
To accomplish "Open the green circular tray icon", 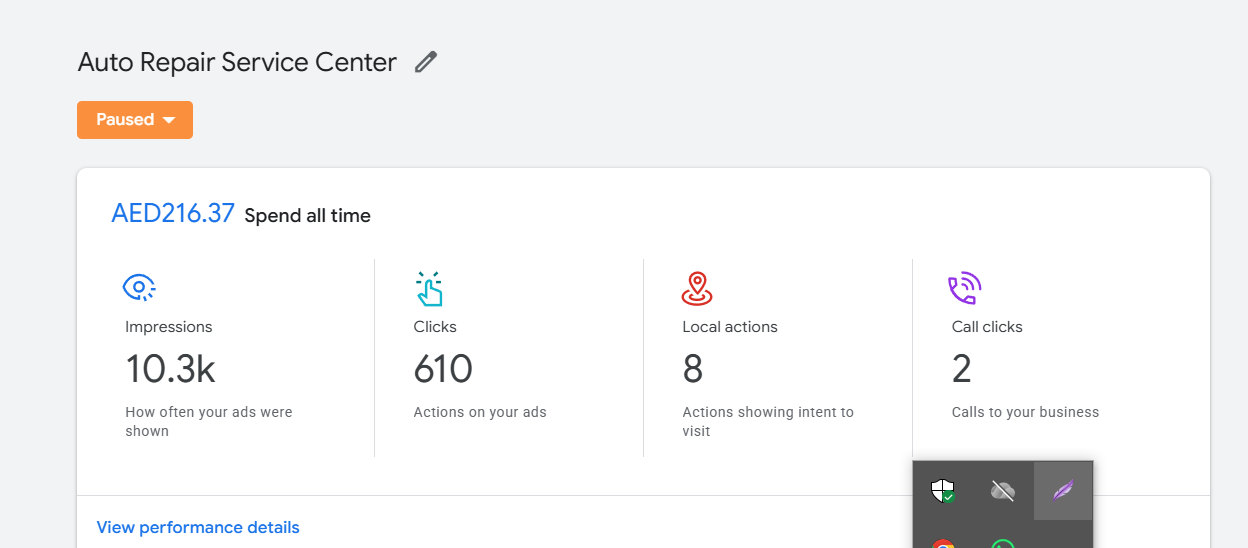I will tap(1002, 543).
